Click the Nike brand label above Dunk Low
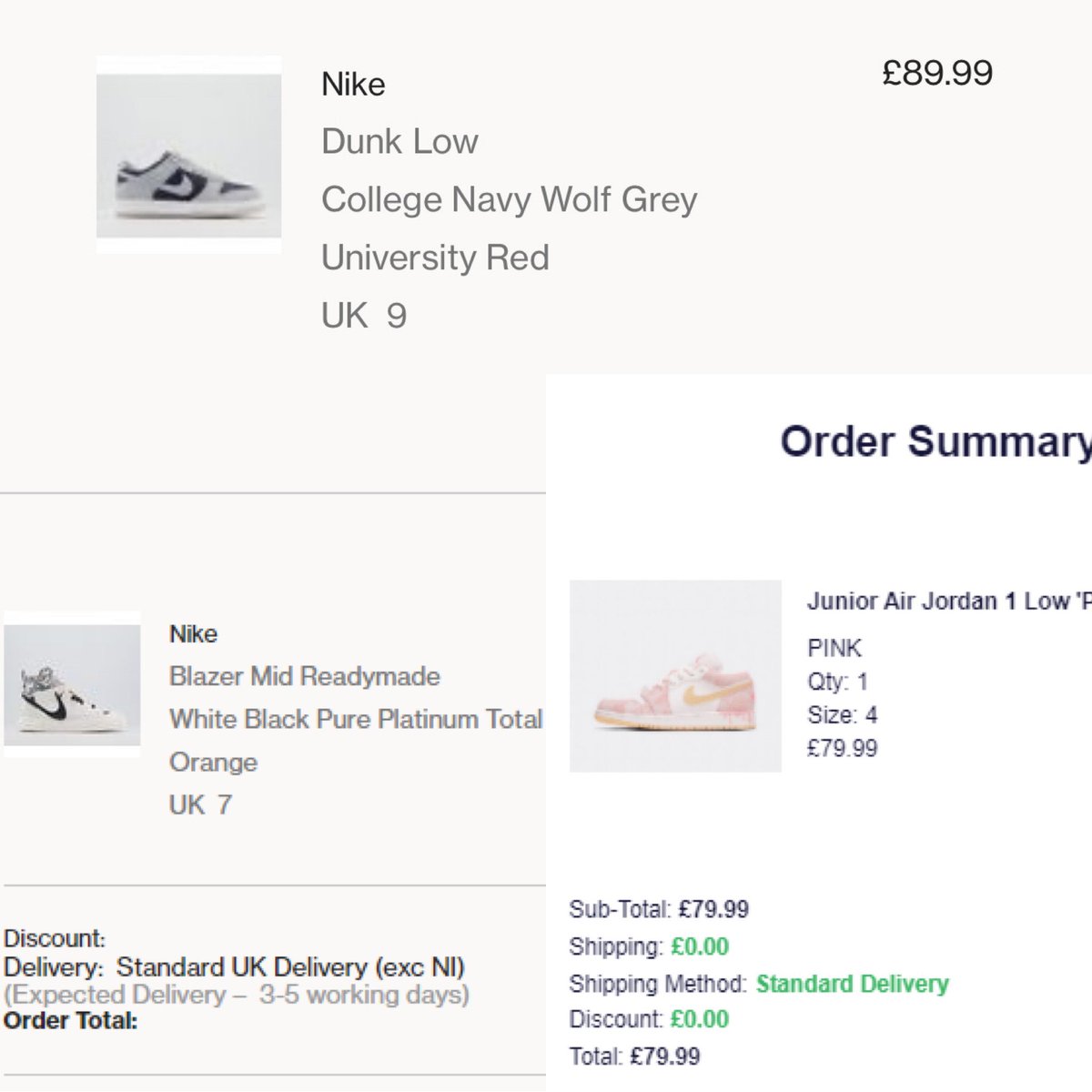This screenshot has height=1092, width=1092. click(x=353, y=85)
